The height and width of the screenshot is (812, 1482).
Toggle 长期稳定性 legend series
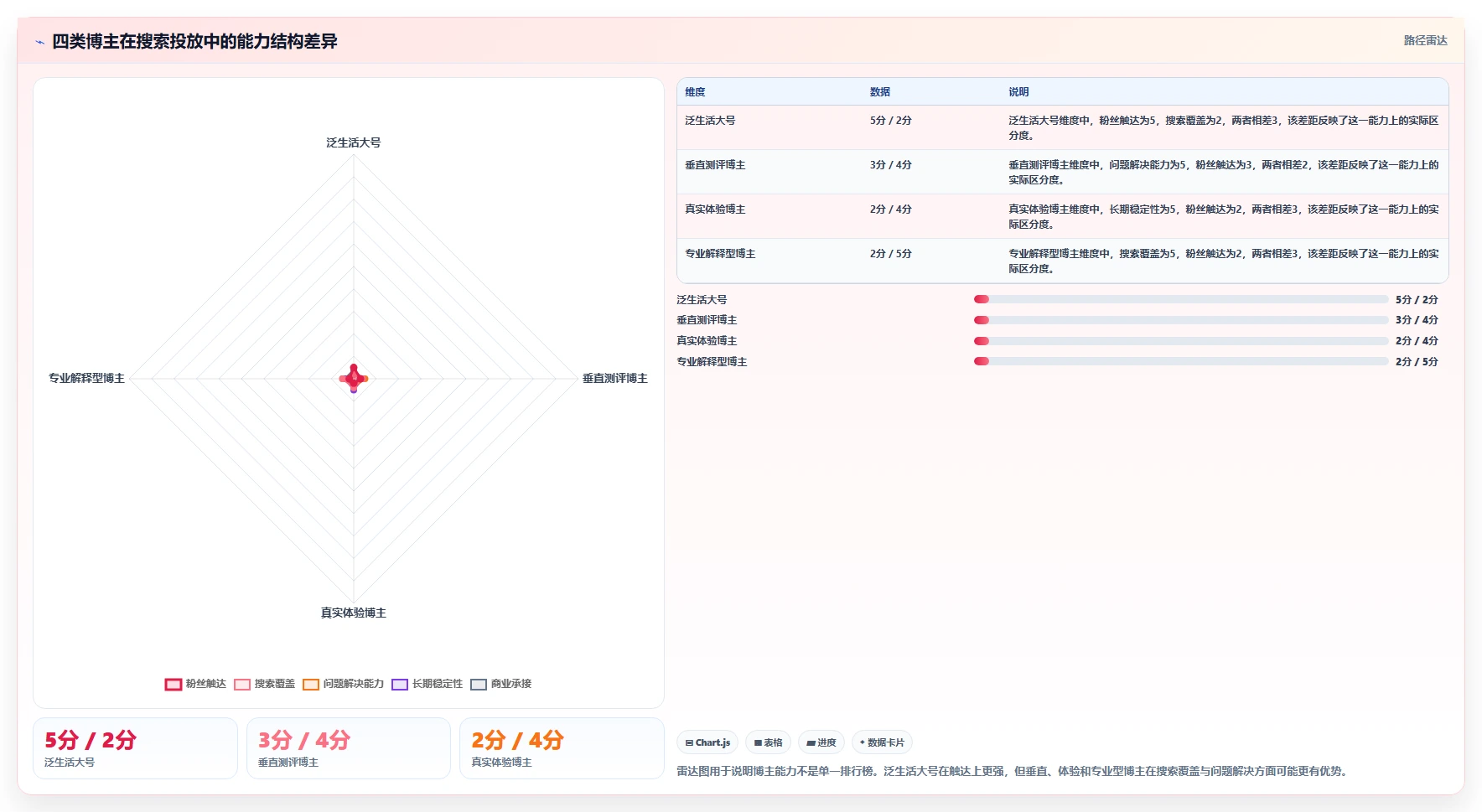427,684
